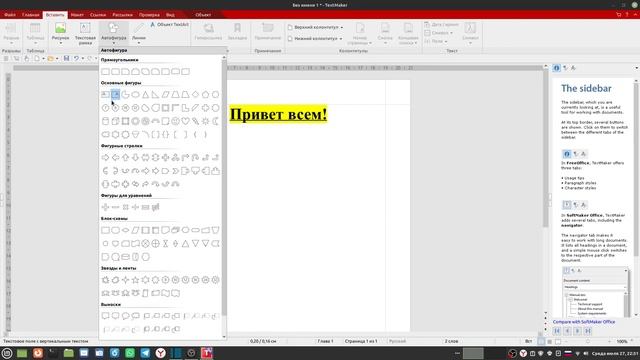
Task: Click the sidebar first page arrow button
Action: coord(557,331)
